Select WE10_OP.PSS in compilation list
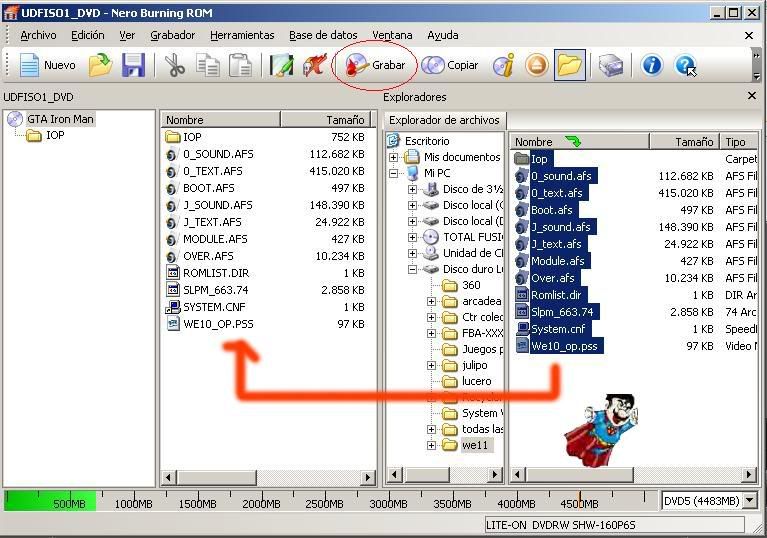The height and width of the screenshot is (538, 767). [x=218, y=324]
